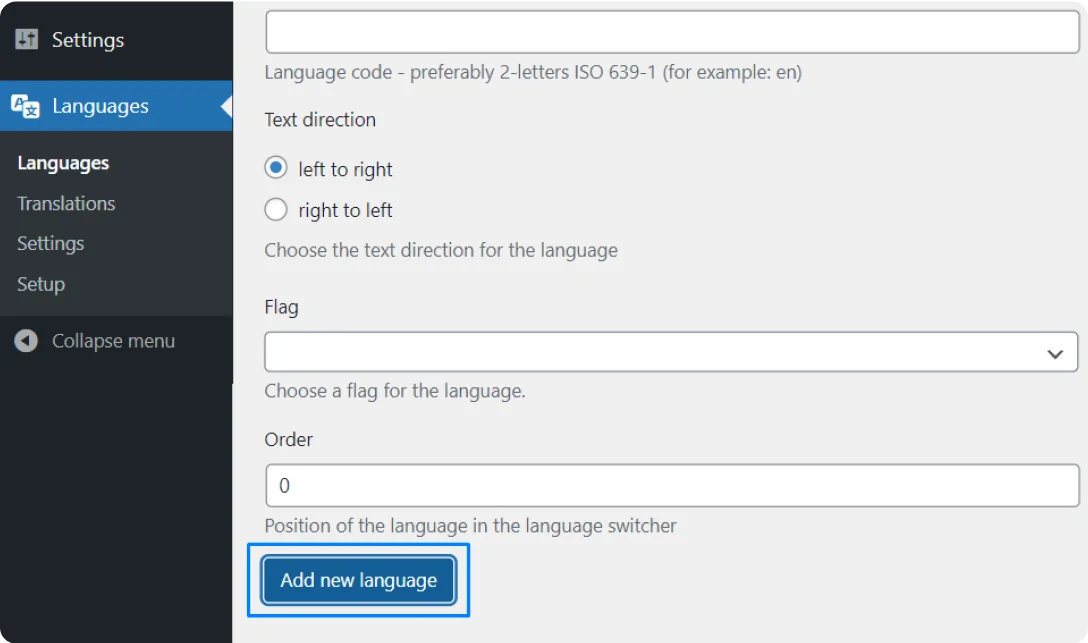Navigate to the Setup submenu item
This screenshot has height=643, width=1088.
point(40,284)
